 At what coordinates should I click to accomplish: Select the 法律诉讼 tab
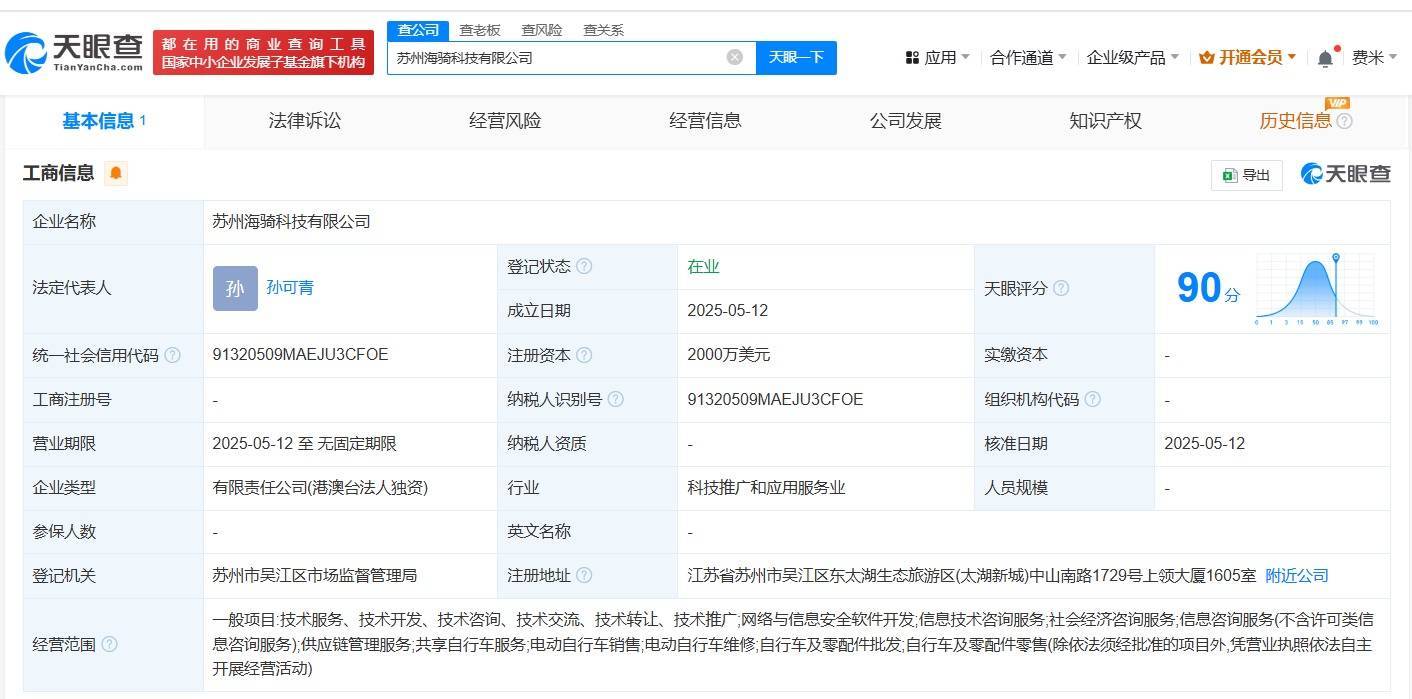point(305,121)
